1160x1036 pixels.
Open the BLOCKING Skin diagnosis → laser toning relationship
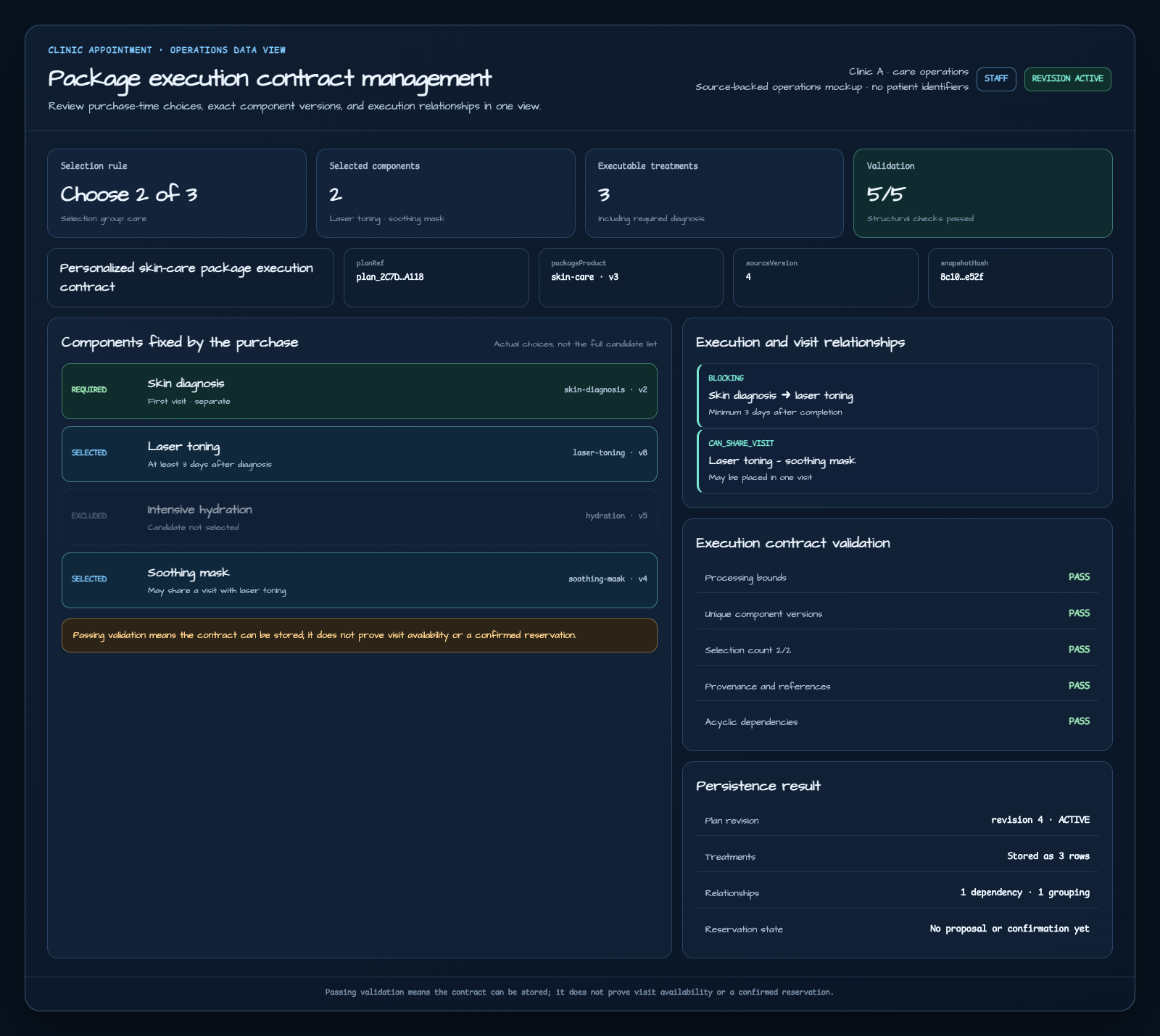(x=898, y=396)
